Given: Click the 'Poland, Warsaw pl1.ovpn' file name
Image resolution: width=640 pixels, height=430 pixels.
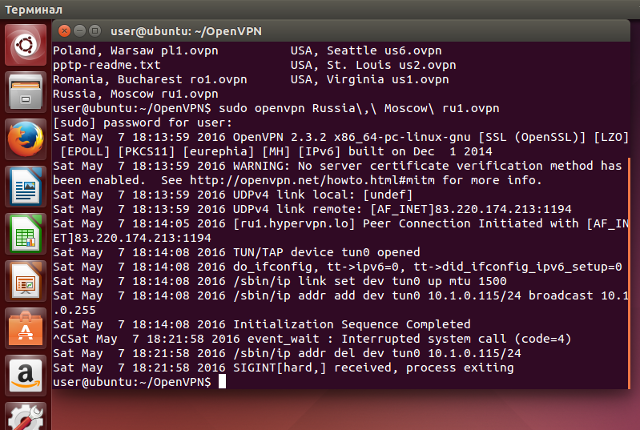Looking at the screenshot, I should click(x=136, y=51).
